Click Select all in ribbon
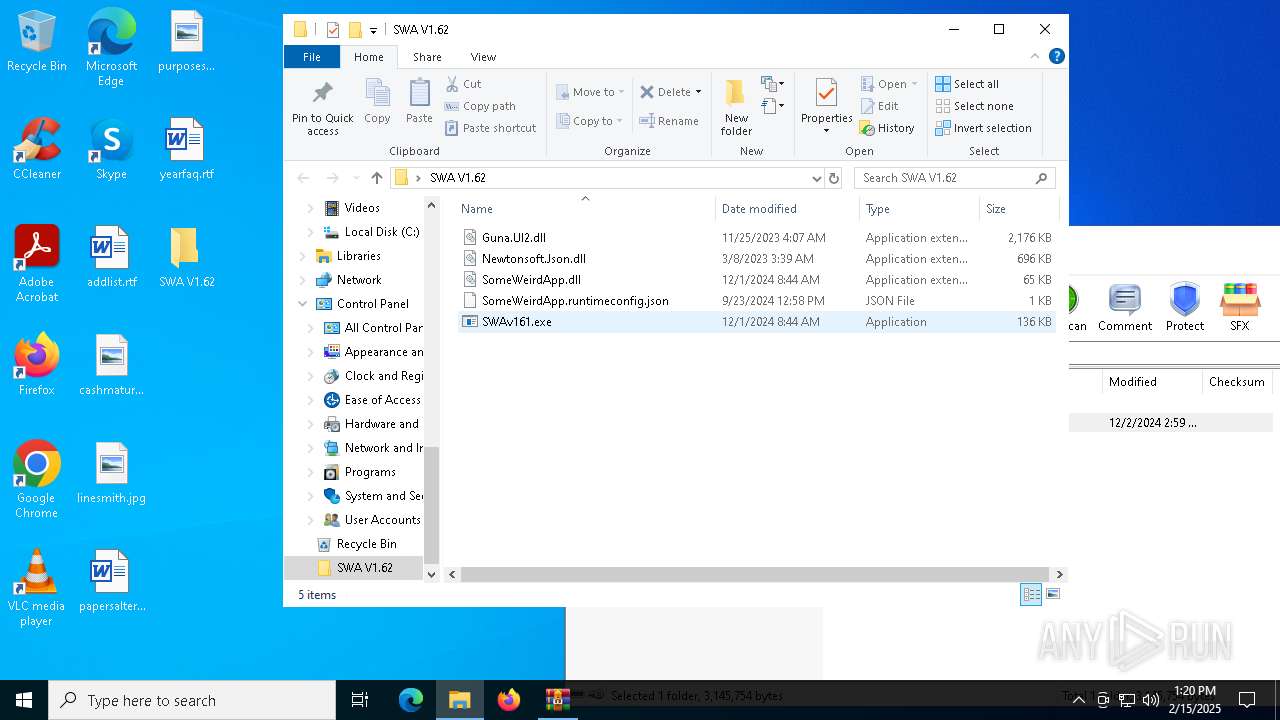The image size is (1280, 720). point(967,84)
